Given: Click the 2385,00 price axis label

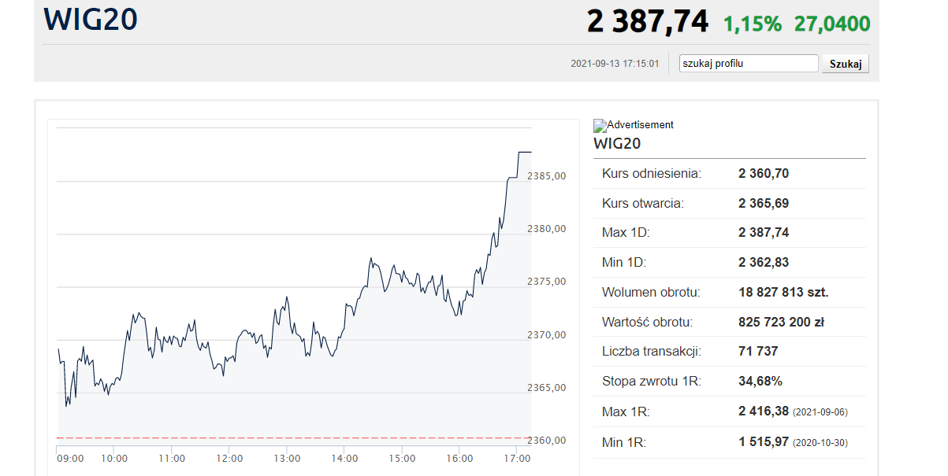Looking at the screenshot, I should tap(547, 176).
